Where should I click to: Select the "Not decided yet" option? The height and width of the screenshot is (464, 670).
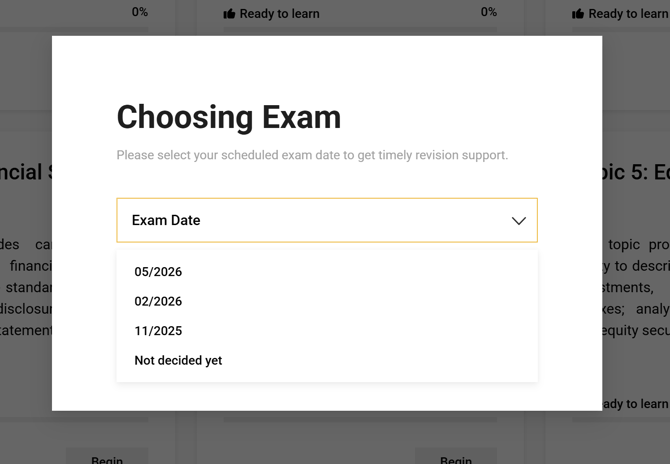pos(178,360)
